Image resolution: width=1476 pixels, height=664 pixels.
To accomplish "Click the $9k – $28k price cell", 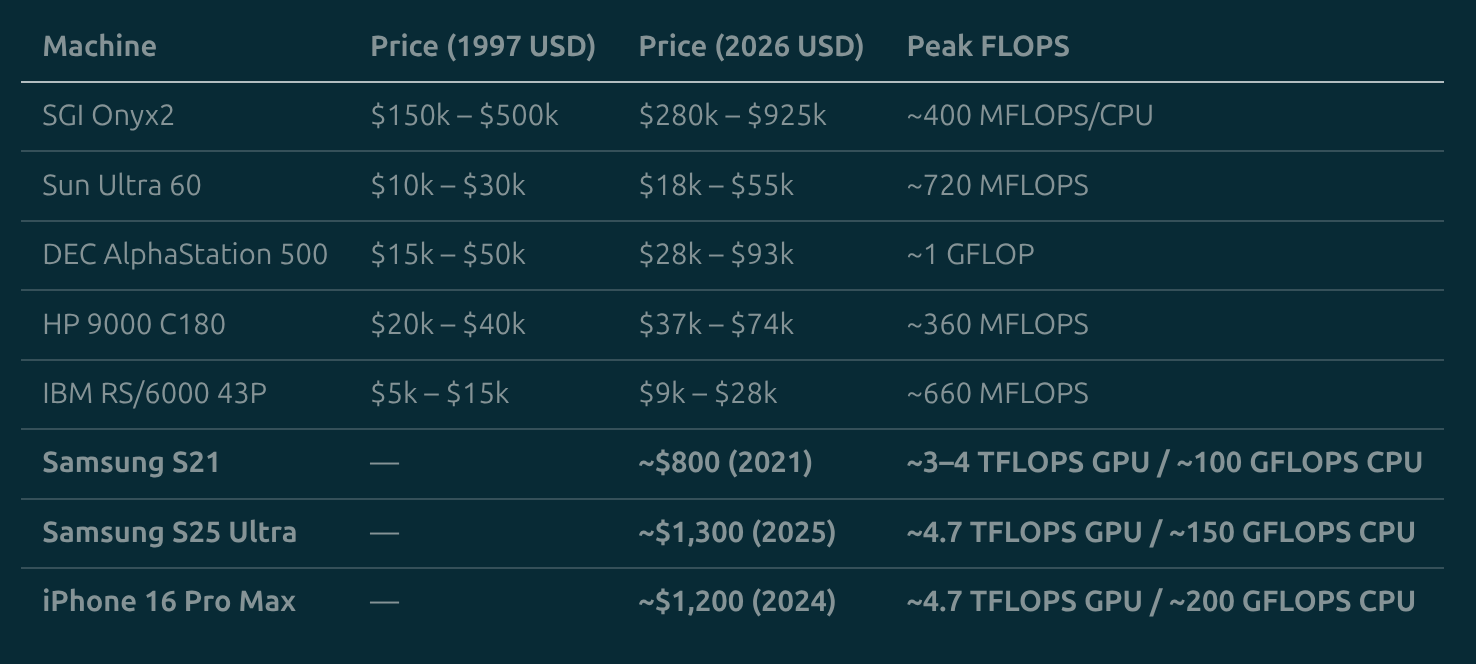I will click(708, 393).
